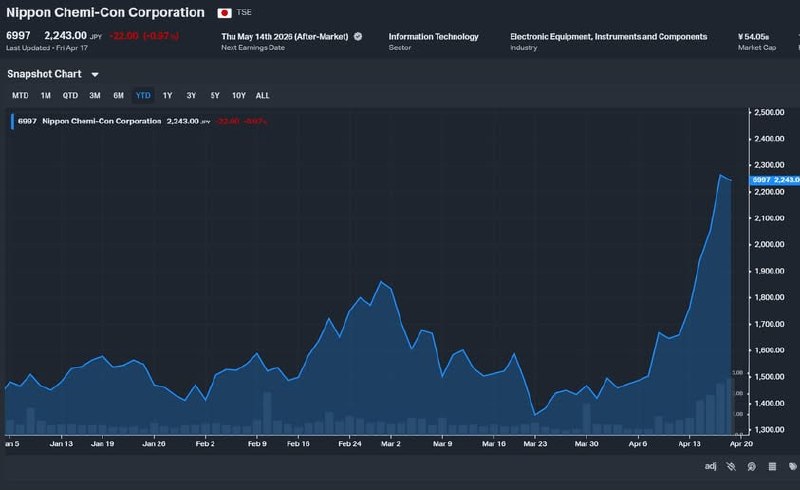Open the Electronic Equipment industry link
The width and height of the screenshot is (800, 490).
tap(608, 37)
